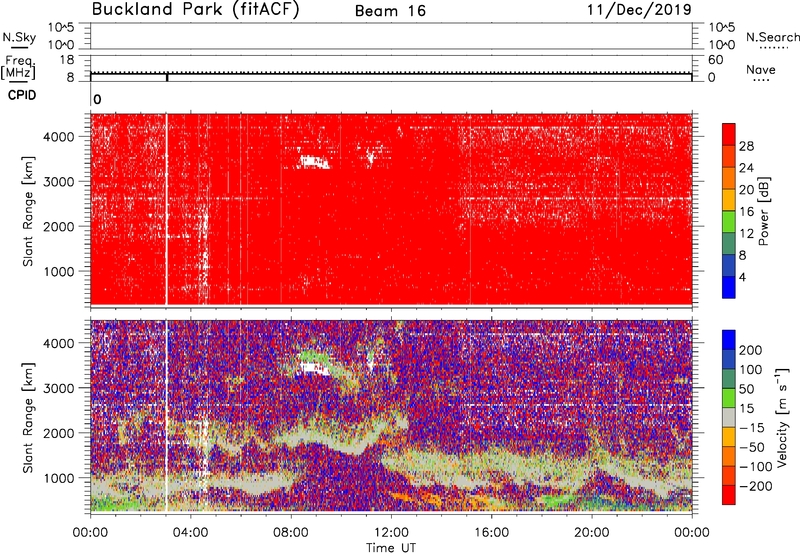Click the CPID value '0'

click(x=97, y=100)
